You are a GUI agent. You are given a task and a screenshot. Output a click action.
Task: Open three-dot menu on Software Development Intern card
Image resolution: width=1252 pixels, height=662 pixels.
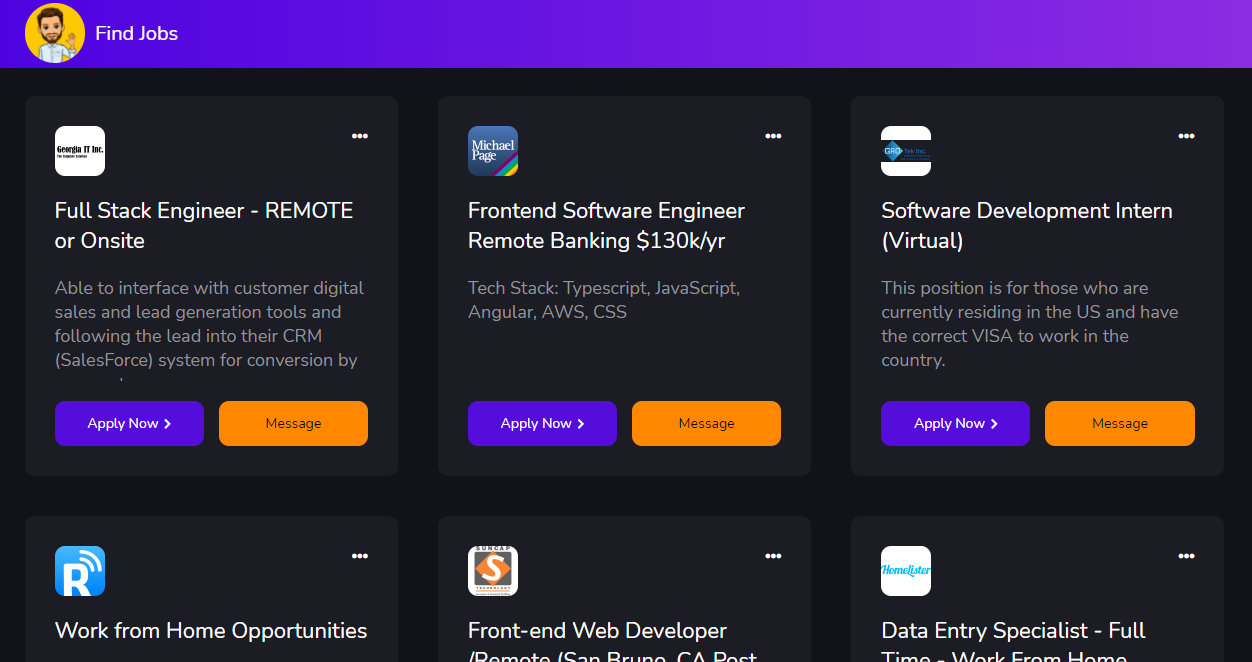1186,136
